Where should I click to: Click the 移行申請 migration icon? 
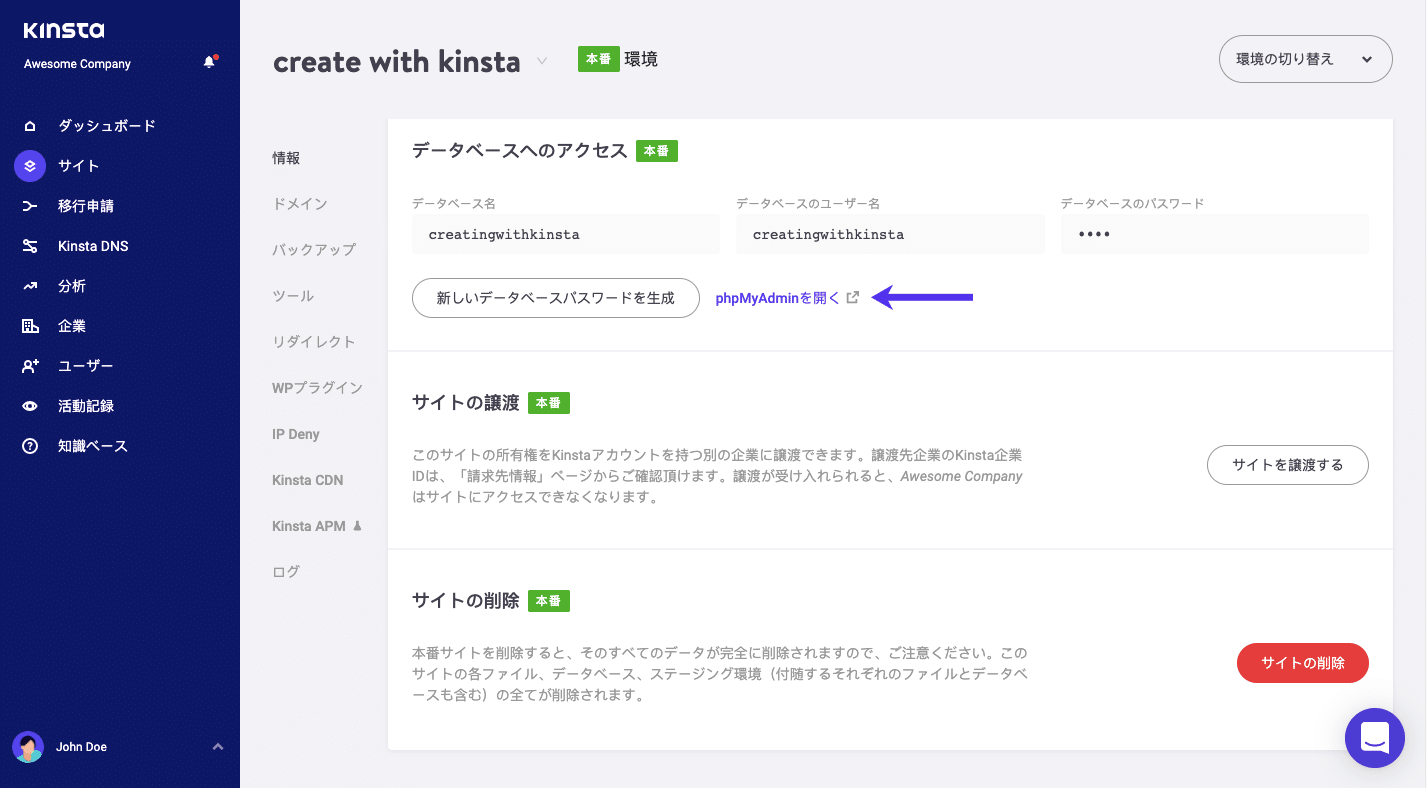30,205
